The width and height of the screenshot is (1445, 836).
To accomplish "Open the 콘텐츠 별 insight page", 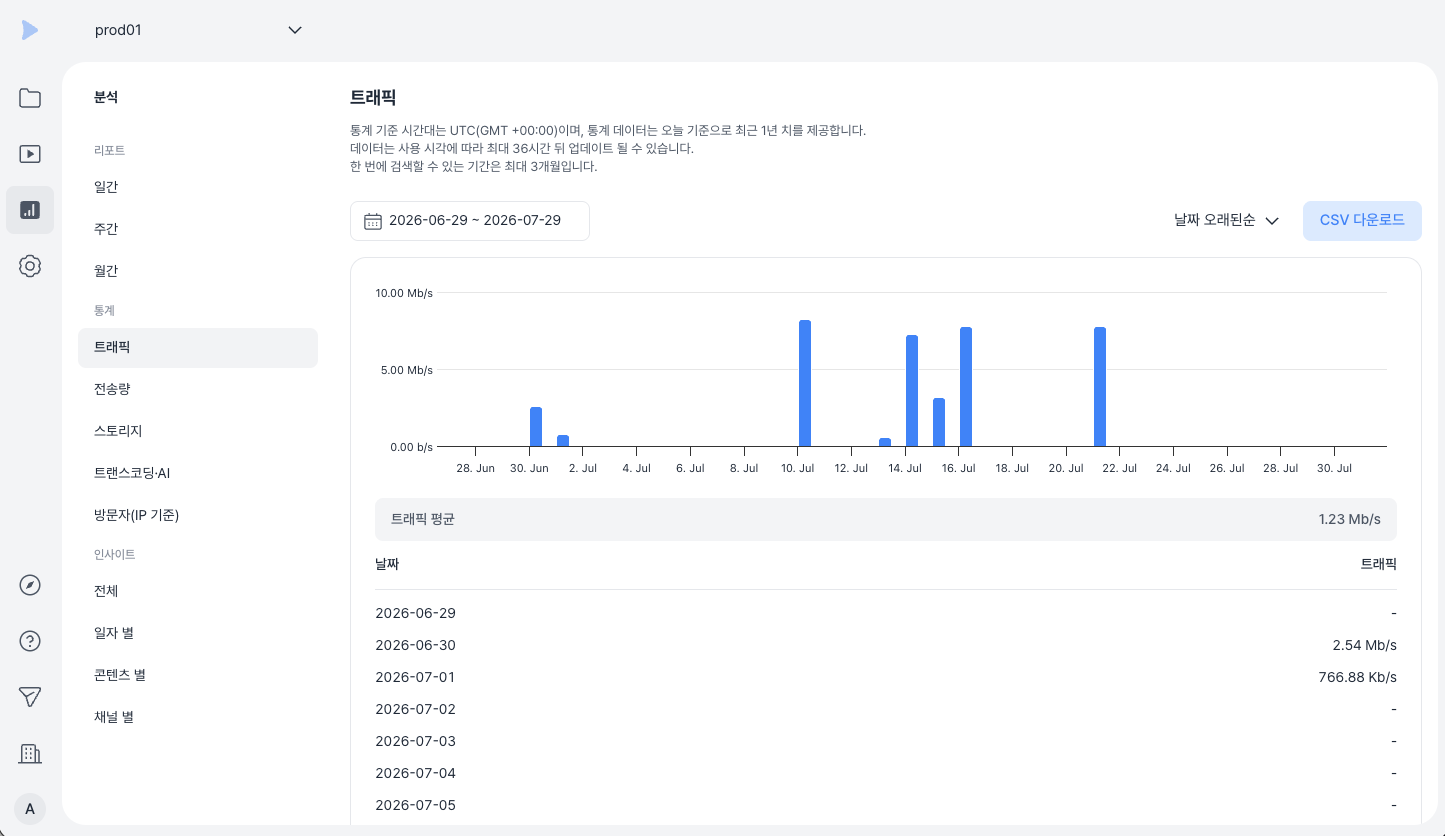I will coord(198,675).
